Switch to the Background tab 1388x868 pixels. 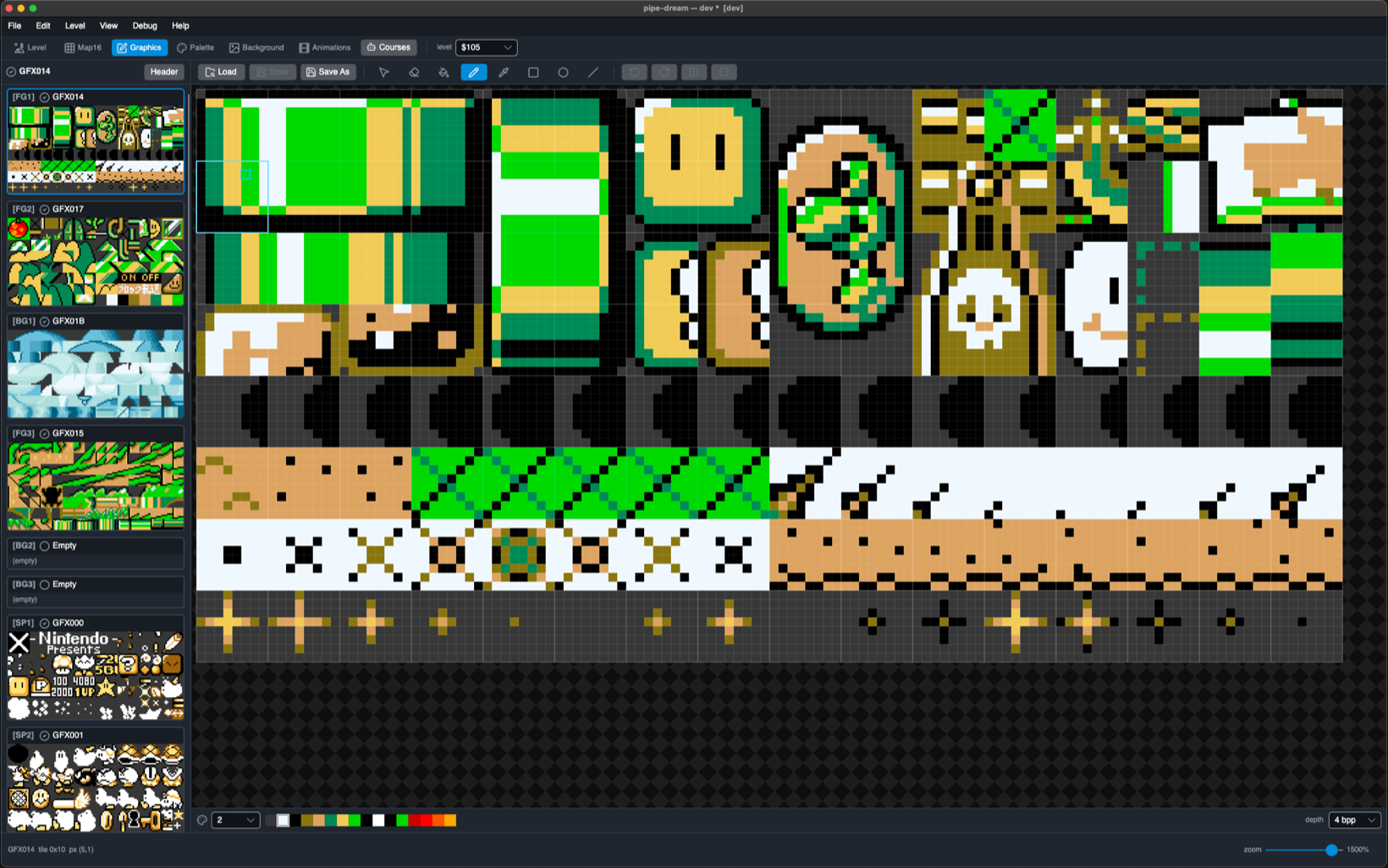[x=256, y=47]
